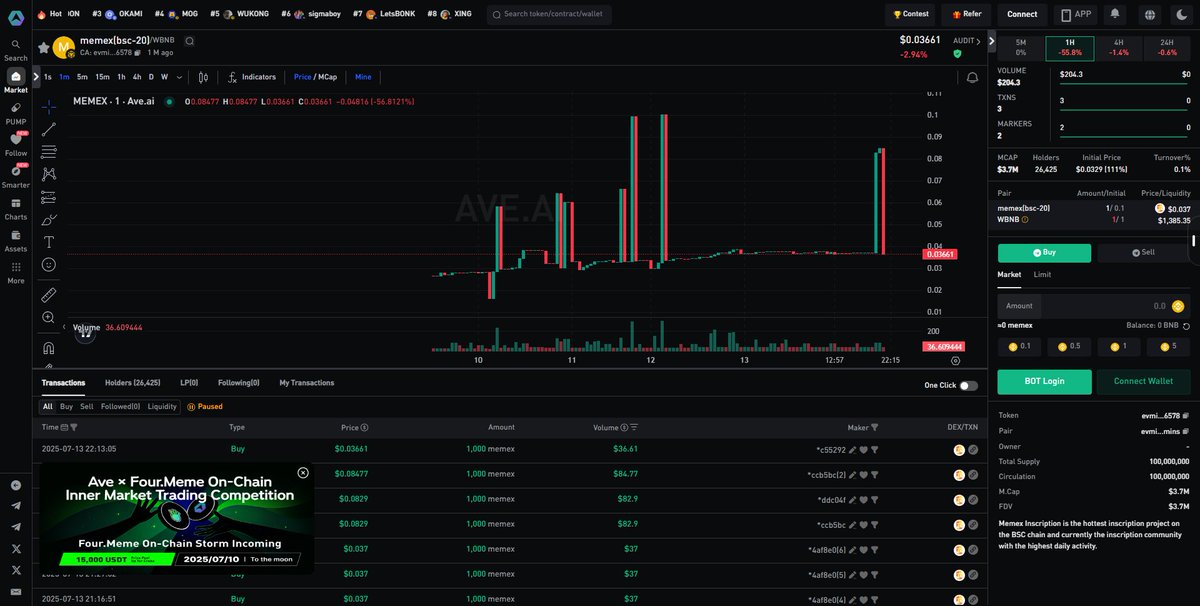Click the green Buy tab
The image size is (1200, 606).
(x=1044, y=252)
